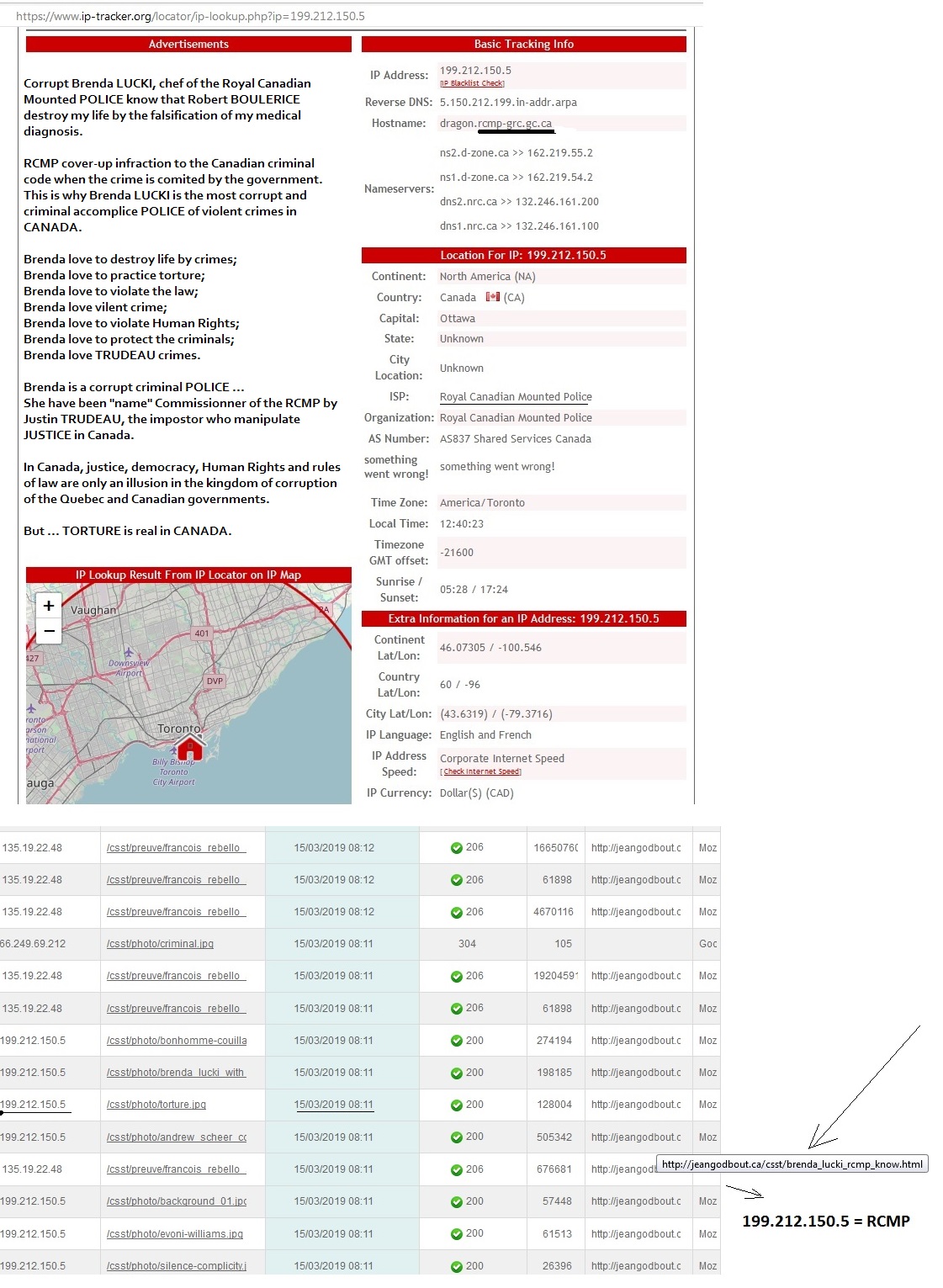Click the brenda_lucki_rcmp_know.html tooltip URL
943x1288 pixels.
pos(792,1164)
